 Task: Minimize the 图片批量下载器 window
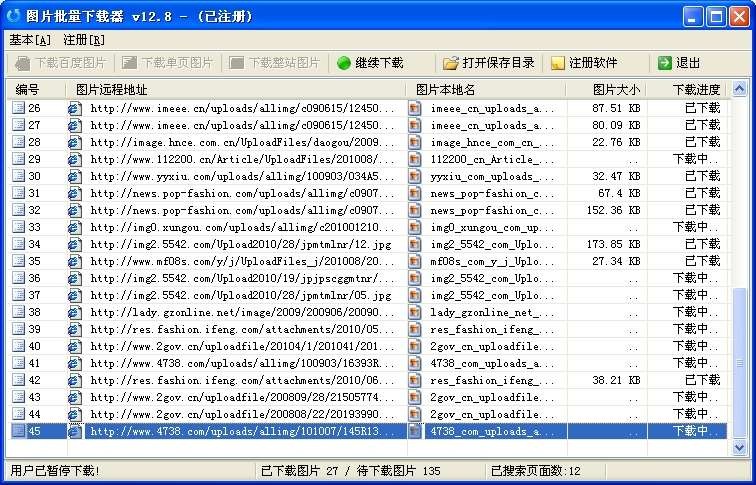point(693,17)
